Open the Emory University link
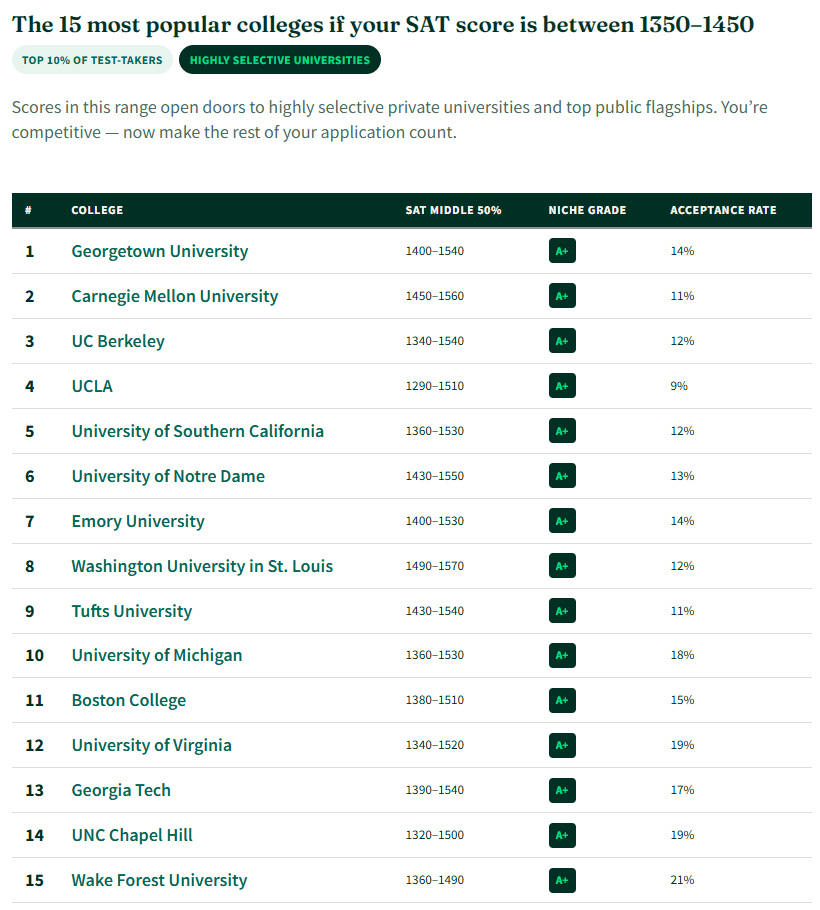 pos(138,521)
